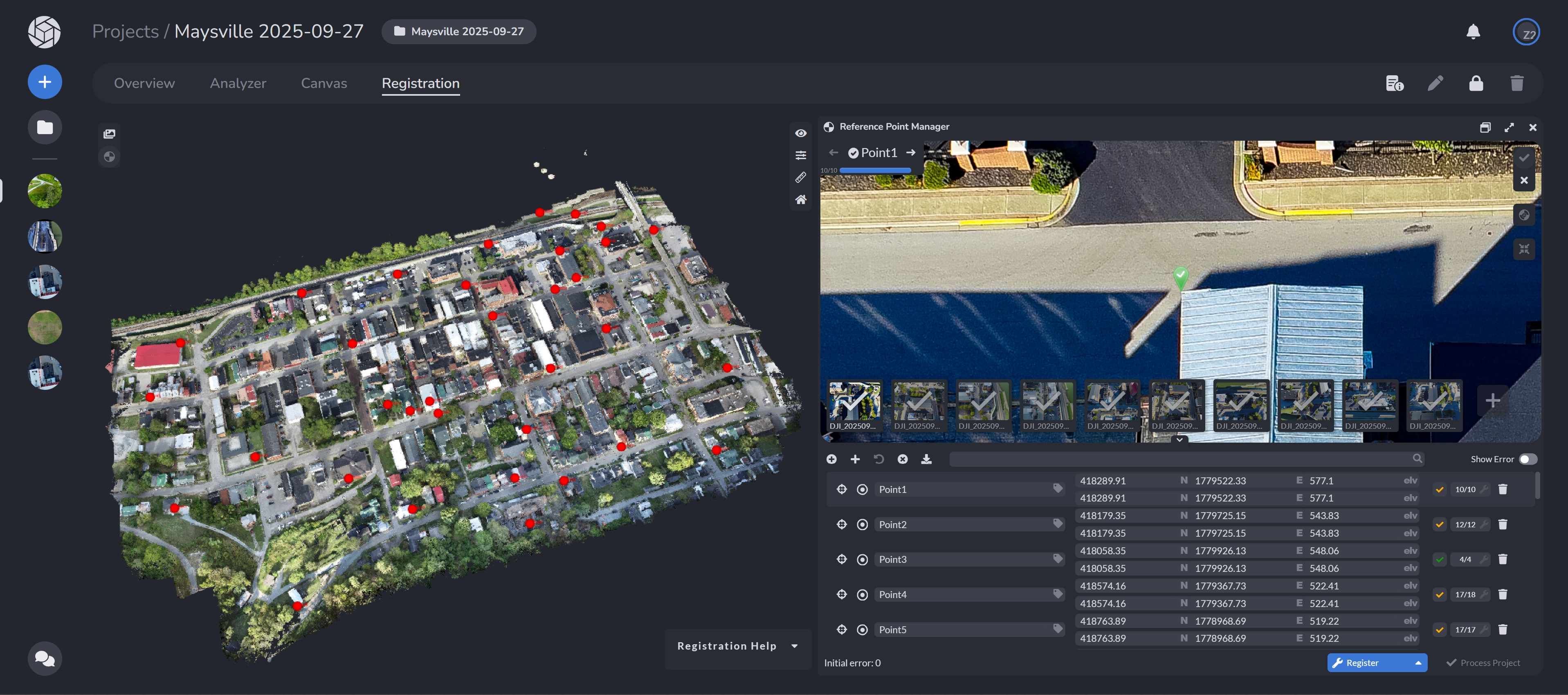Viewport: 1568px width, 695px height.
Task: Expand the Registration Help dropdown
Action: [794, 646]
